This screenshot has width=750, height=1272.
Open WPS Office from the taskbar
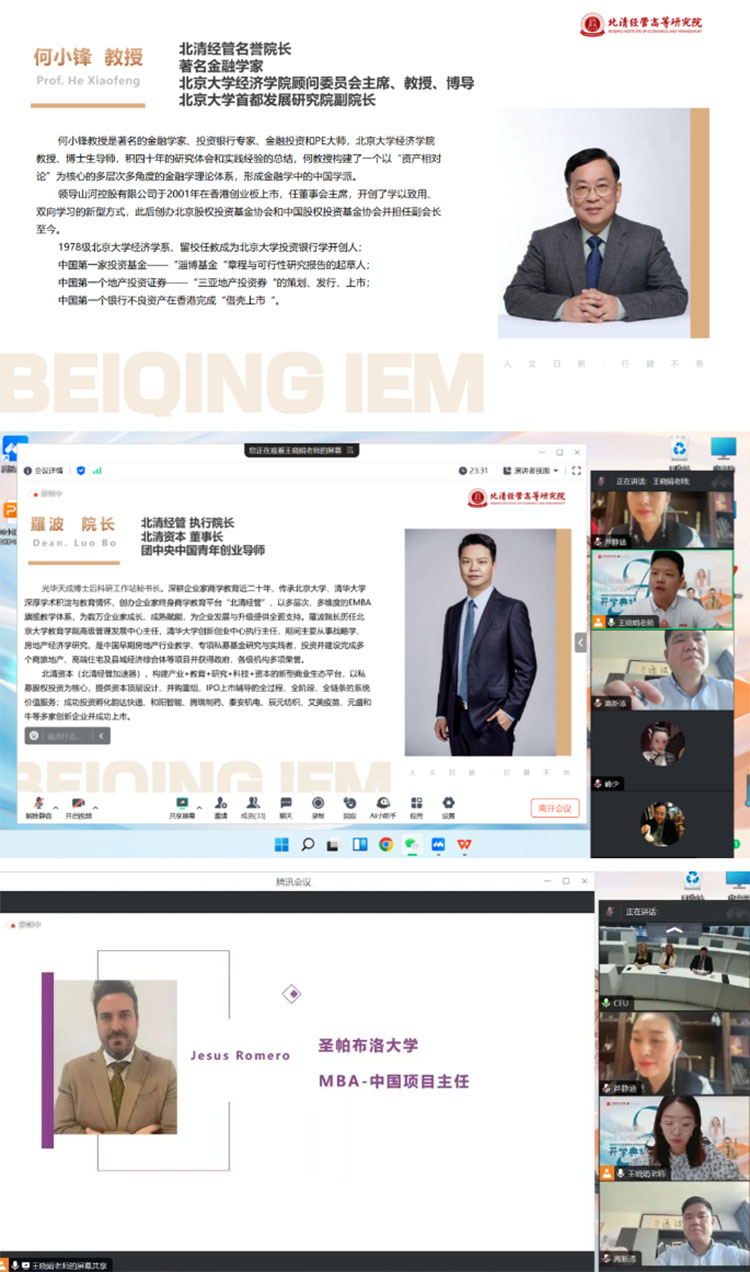(x=464, y=845)
